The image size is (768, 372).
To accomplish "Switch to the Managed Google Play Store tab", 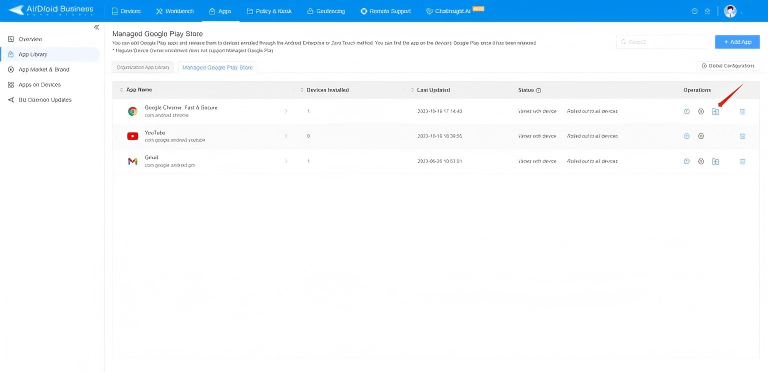I will point(217,68).
